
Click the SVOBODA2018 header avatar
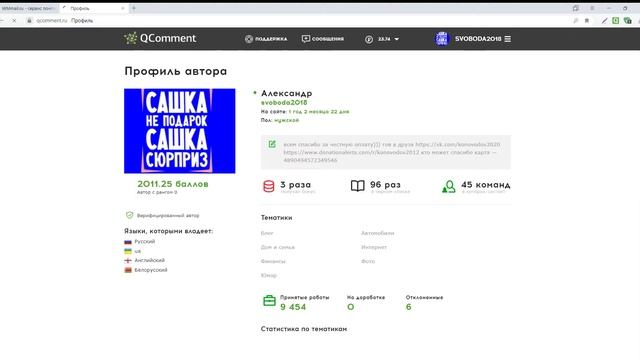[442, 39]
